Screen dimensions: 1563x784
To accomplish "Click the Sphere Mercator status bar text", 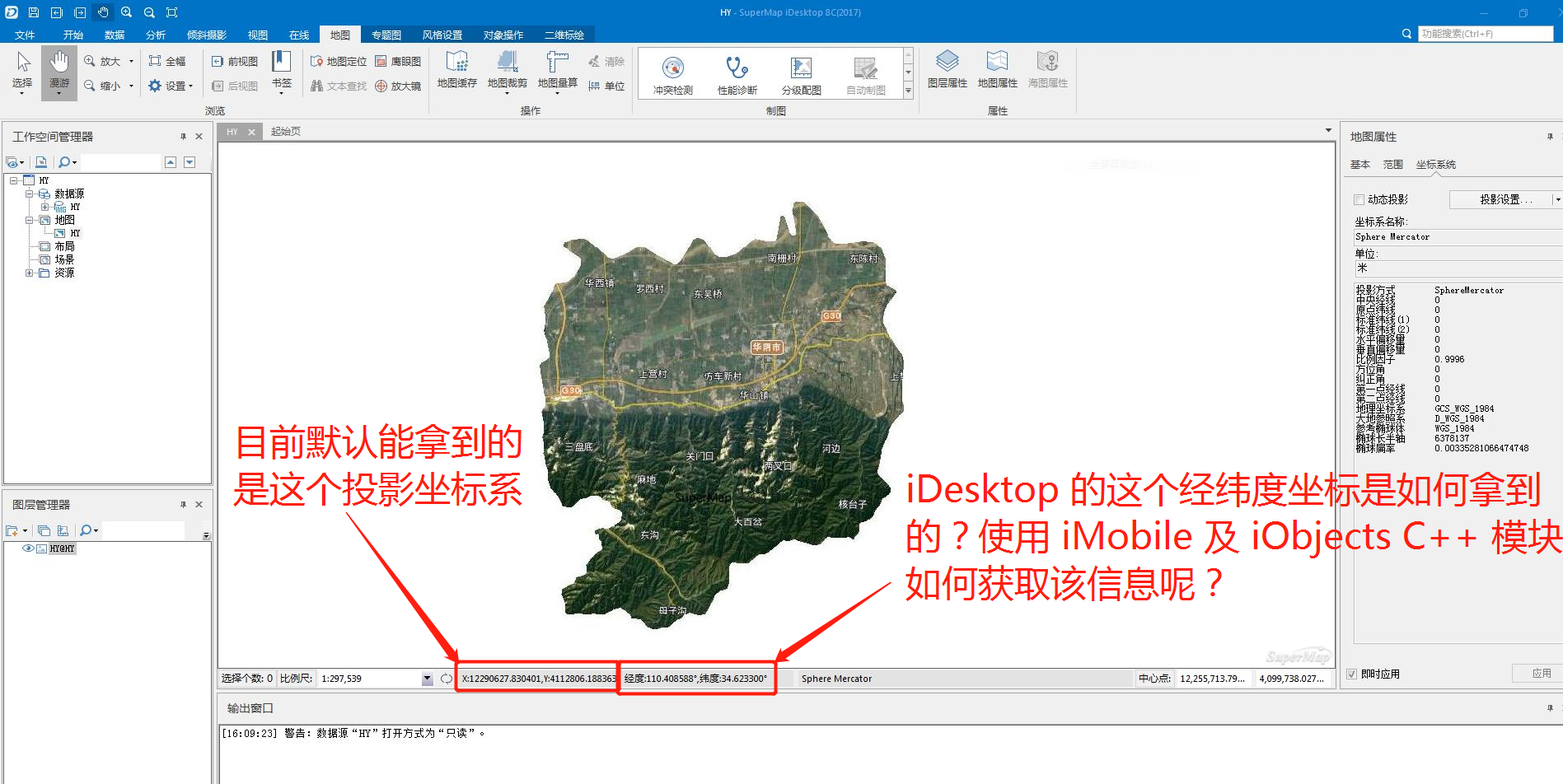I will click(x=836, y=679).
